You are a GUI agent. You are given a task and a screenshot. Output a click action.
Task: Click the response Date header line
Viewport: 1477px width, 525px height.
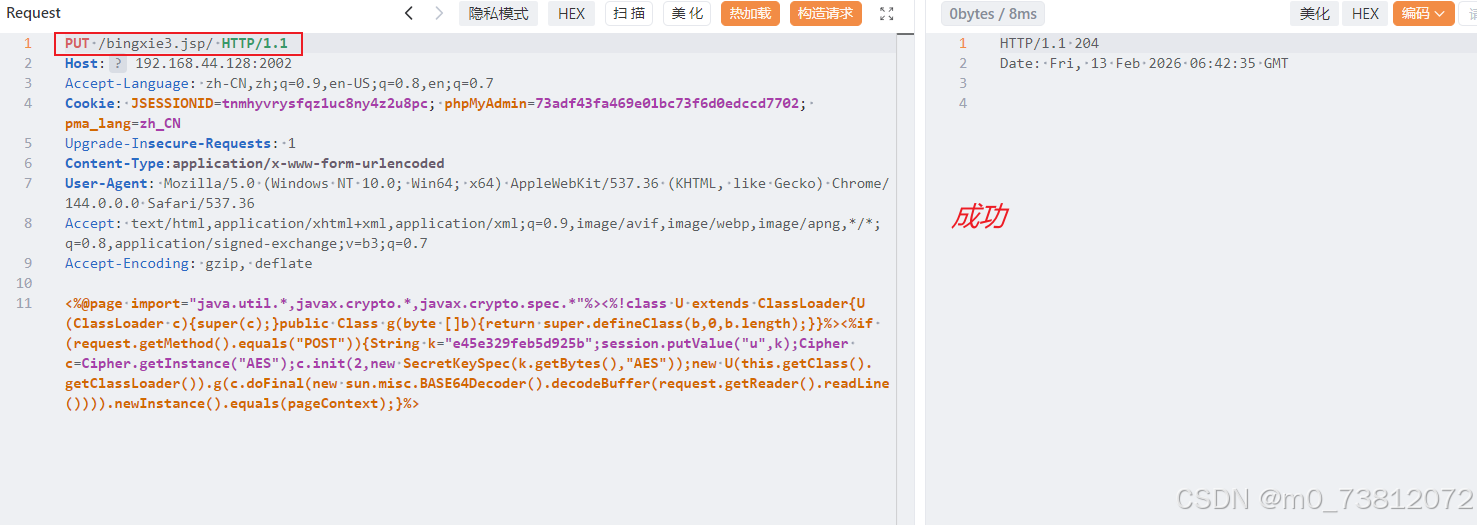coord(1144,63)
